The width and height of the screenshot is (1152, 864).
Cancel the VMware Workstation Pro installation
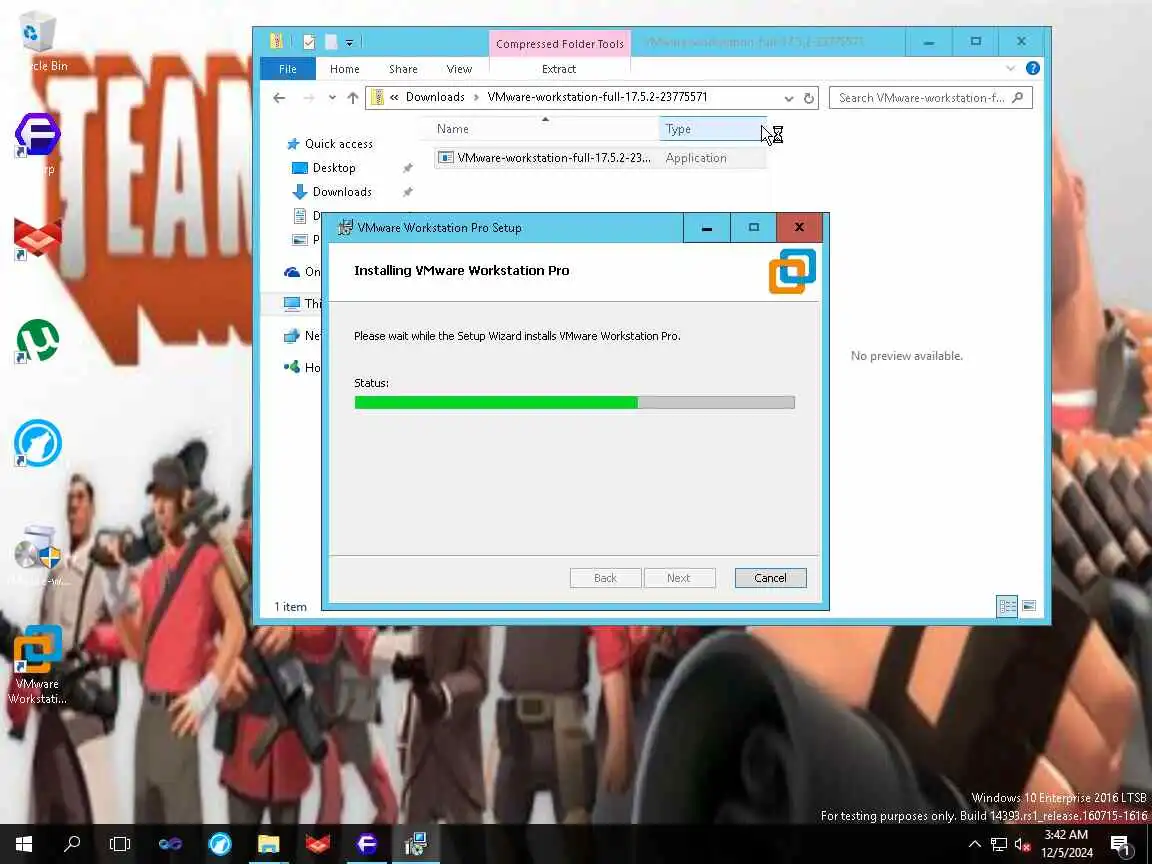(770, 578)
